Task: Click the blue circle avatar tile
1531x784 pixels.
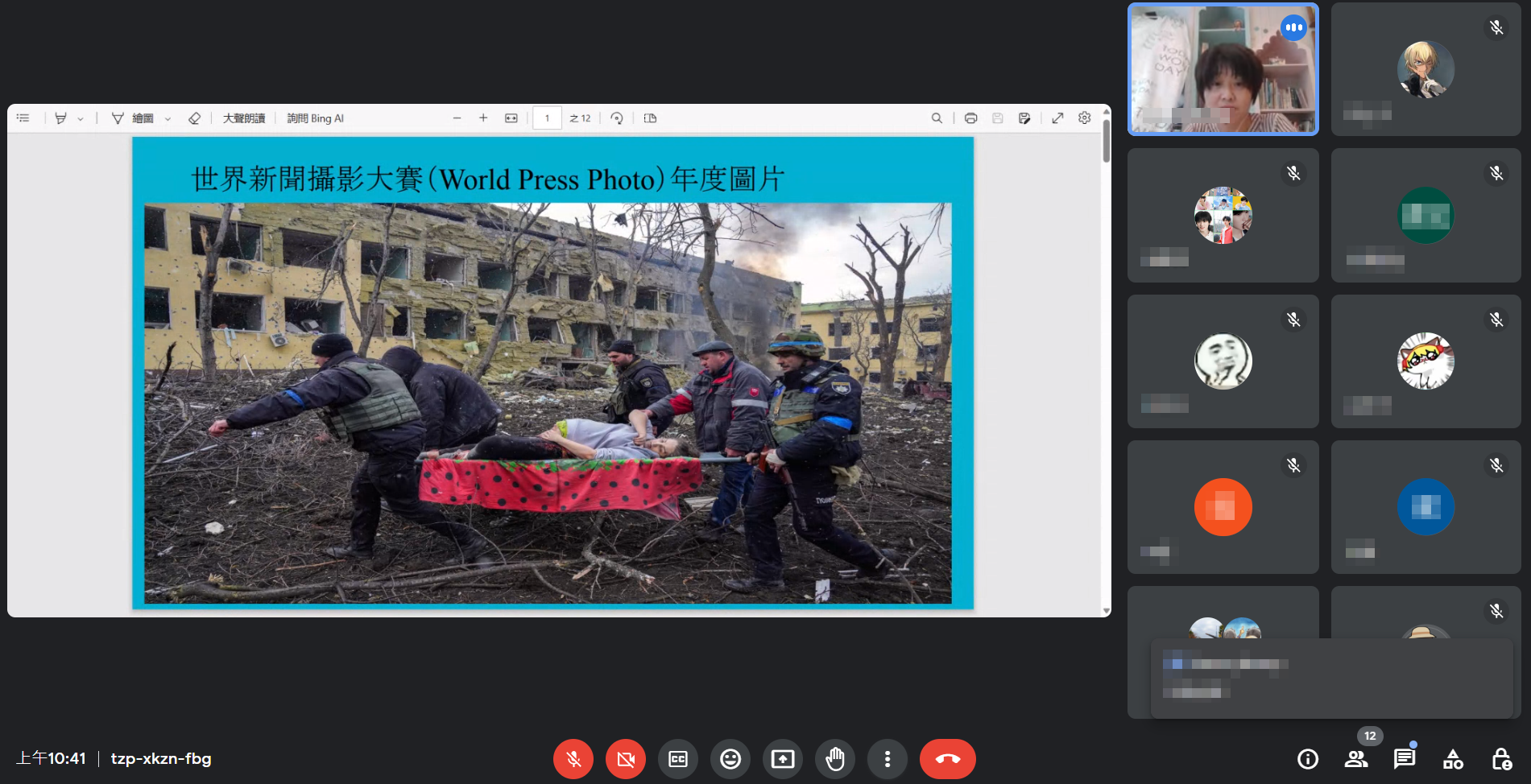Action: pos(1425,507)
